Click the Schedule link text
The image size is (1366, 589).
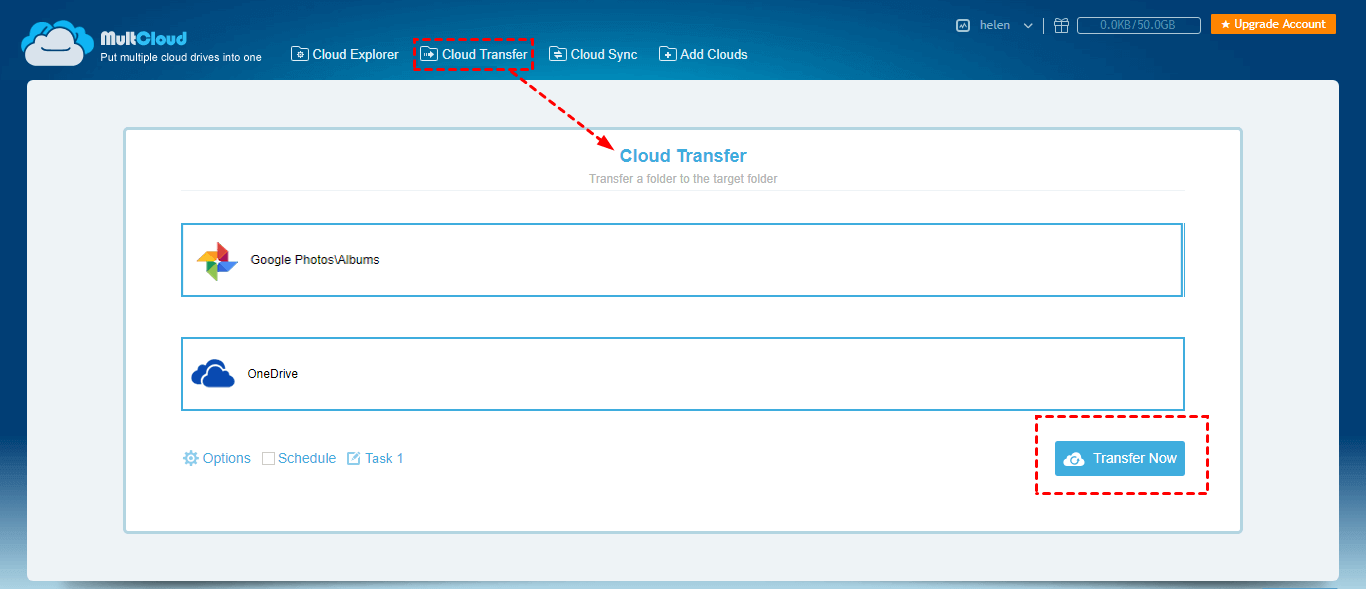coord(307,458)
